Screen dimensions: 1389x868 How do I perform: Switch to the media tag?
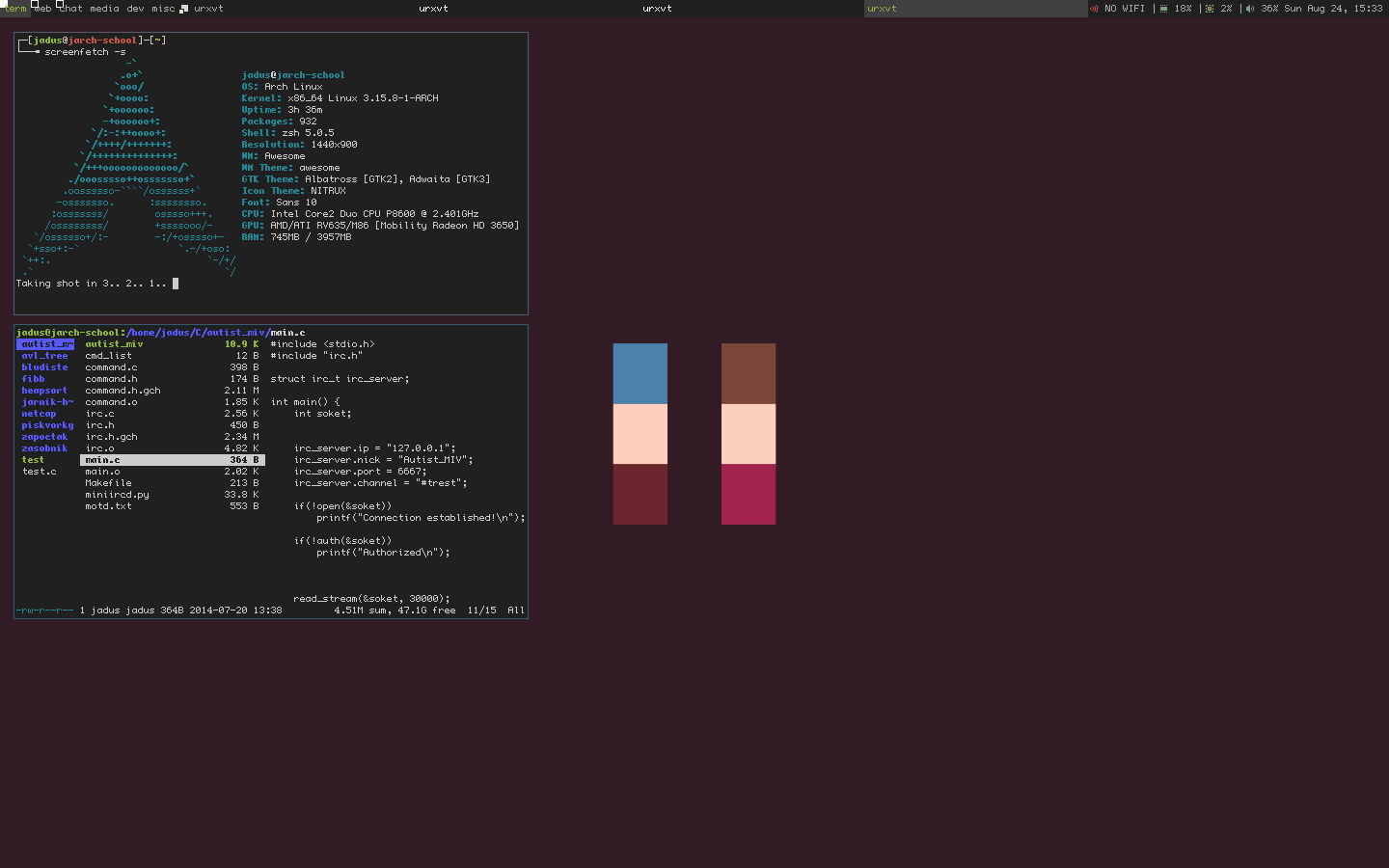(104, 9)
